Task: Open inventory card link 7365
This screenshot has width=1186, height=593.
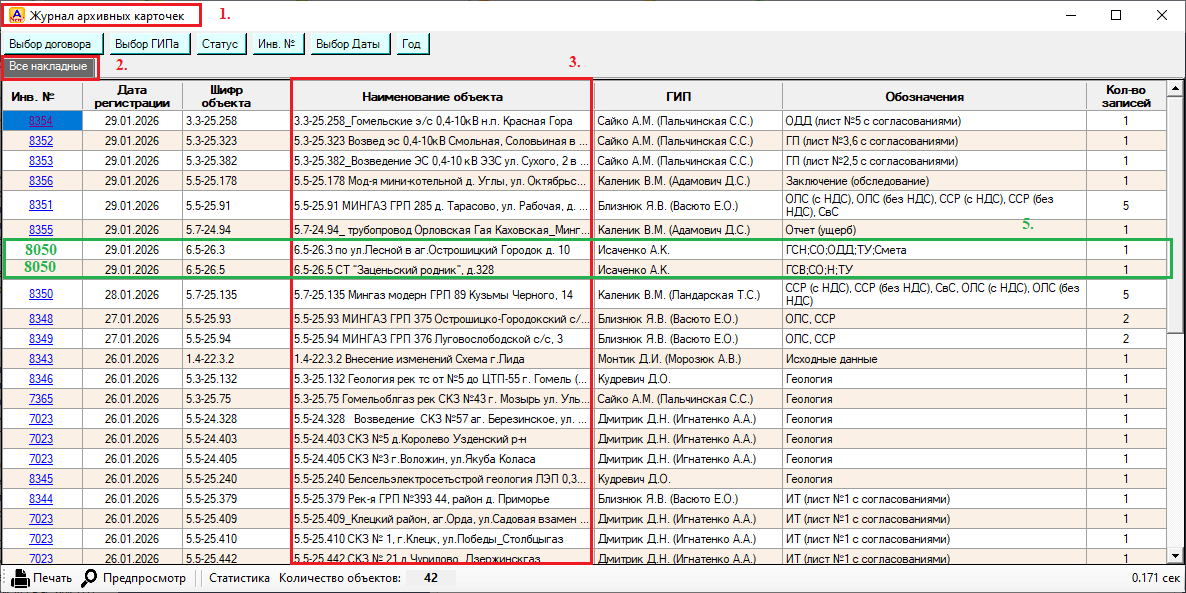Action: [41, 399]
